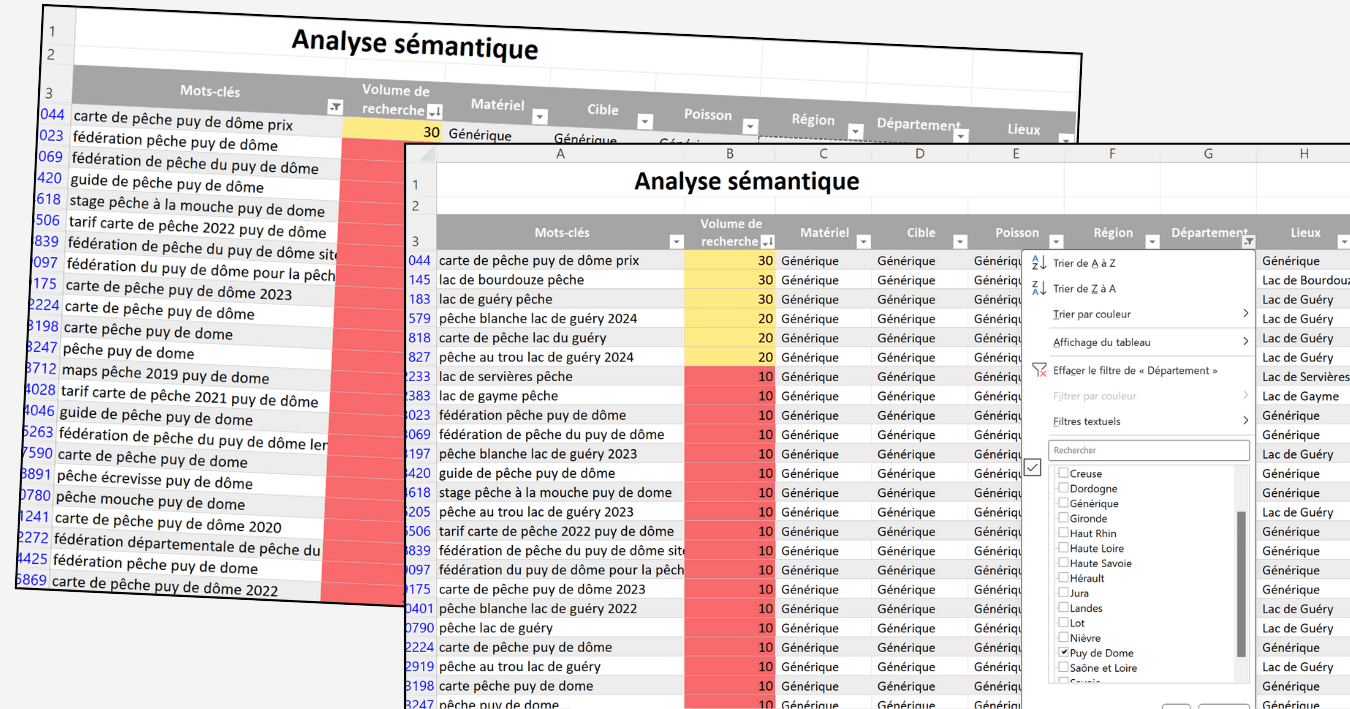Open Poisson filter arrow in front window
Viewport: 1350px width, 709px height.
[x=1055, y=242]
